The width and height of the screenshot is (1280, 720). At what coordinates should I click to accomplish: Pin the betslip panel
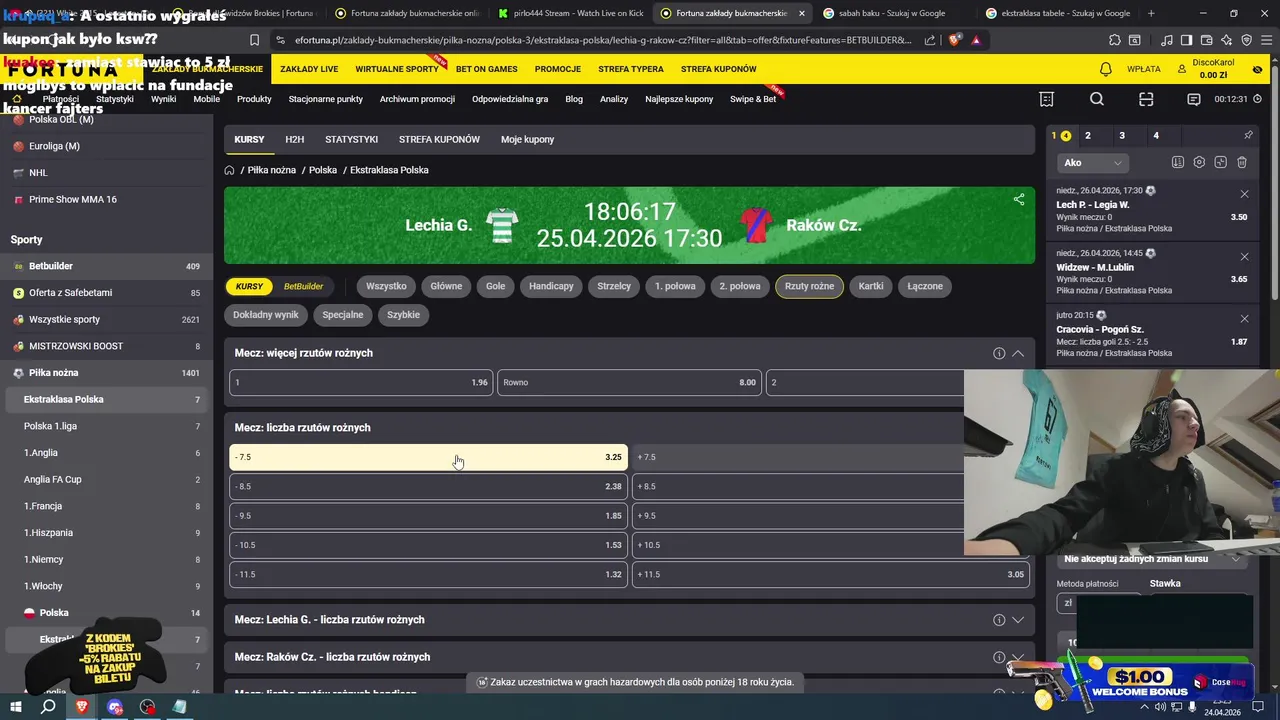tap(1248, 135)
